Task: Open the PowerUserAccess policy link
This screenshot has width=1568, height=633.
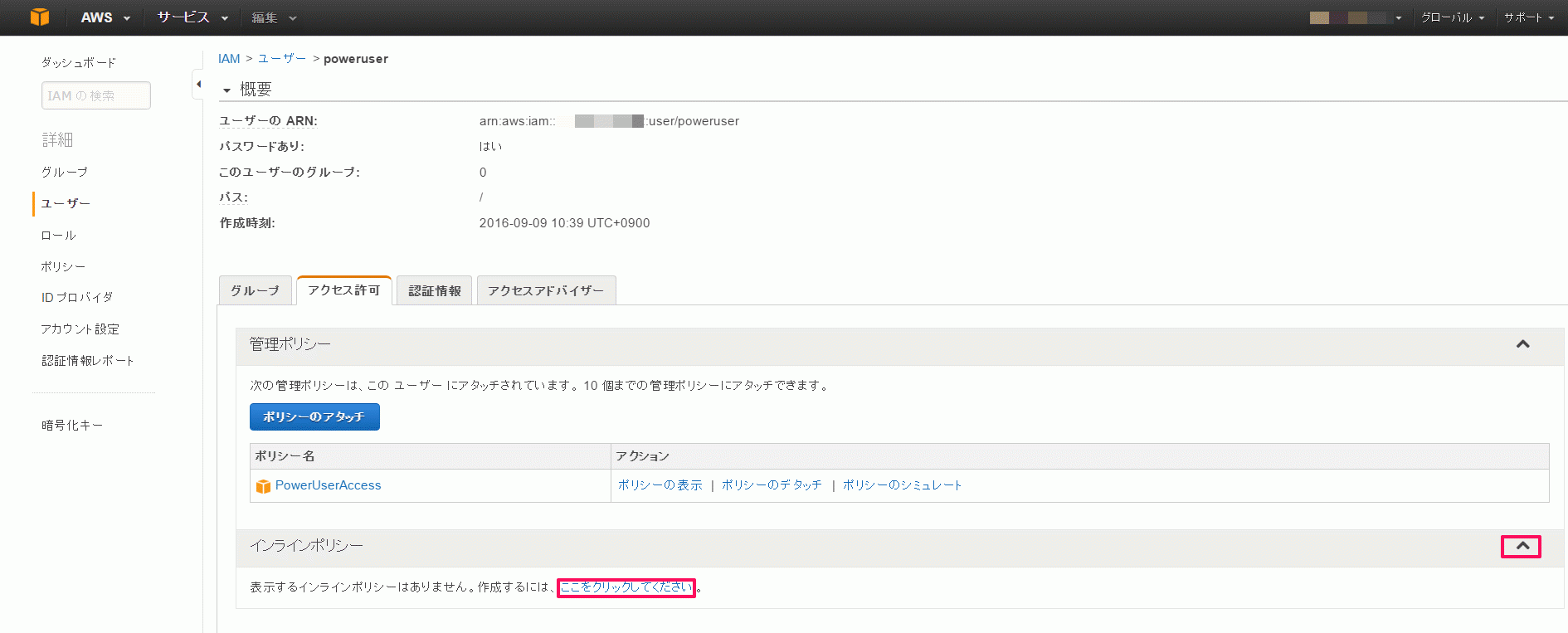Action: pos(329,485)
